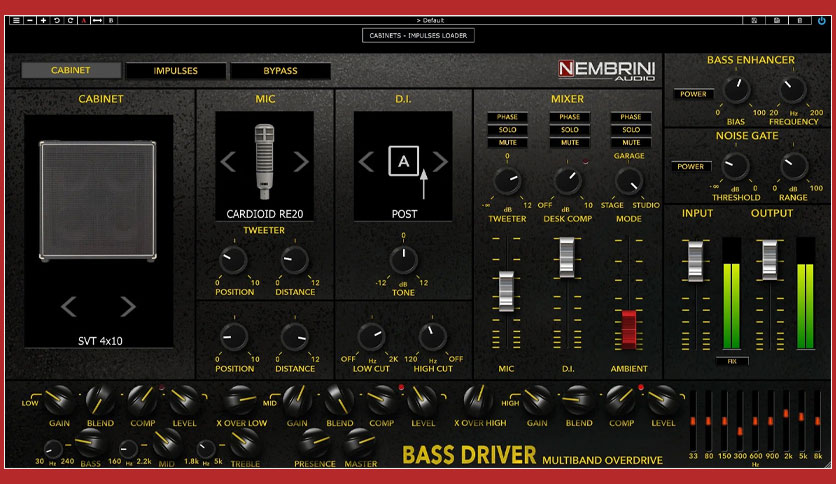Click the undo arrow icon
This screenshot has width=836, height=484.
click(x=57, y=20)
